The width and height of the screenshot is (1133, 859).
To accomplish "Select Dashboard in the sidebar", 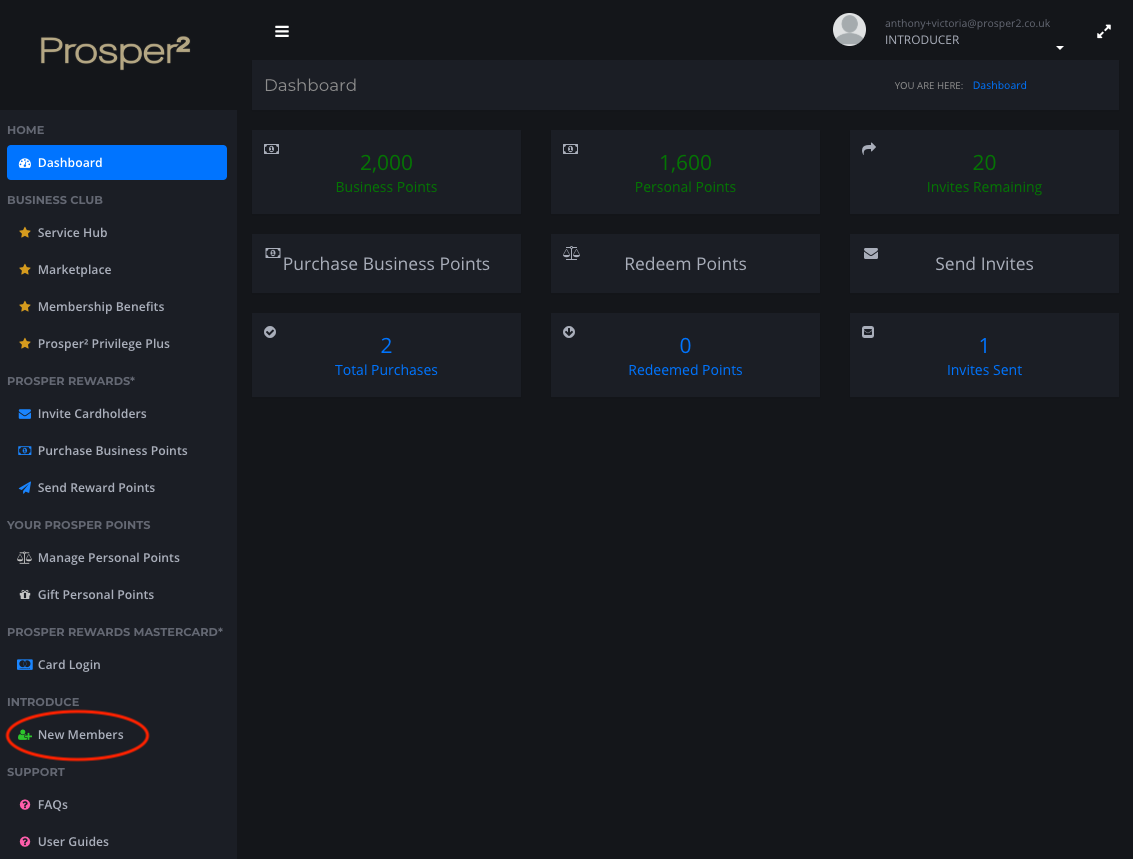I will [117, 163].
